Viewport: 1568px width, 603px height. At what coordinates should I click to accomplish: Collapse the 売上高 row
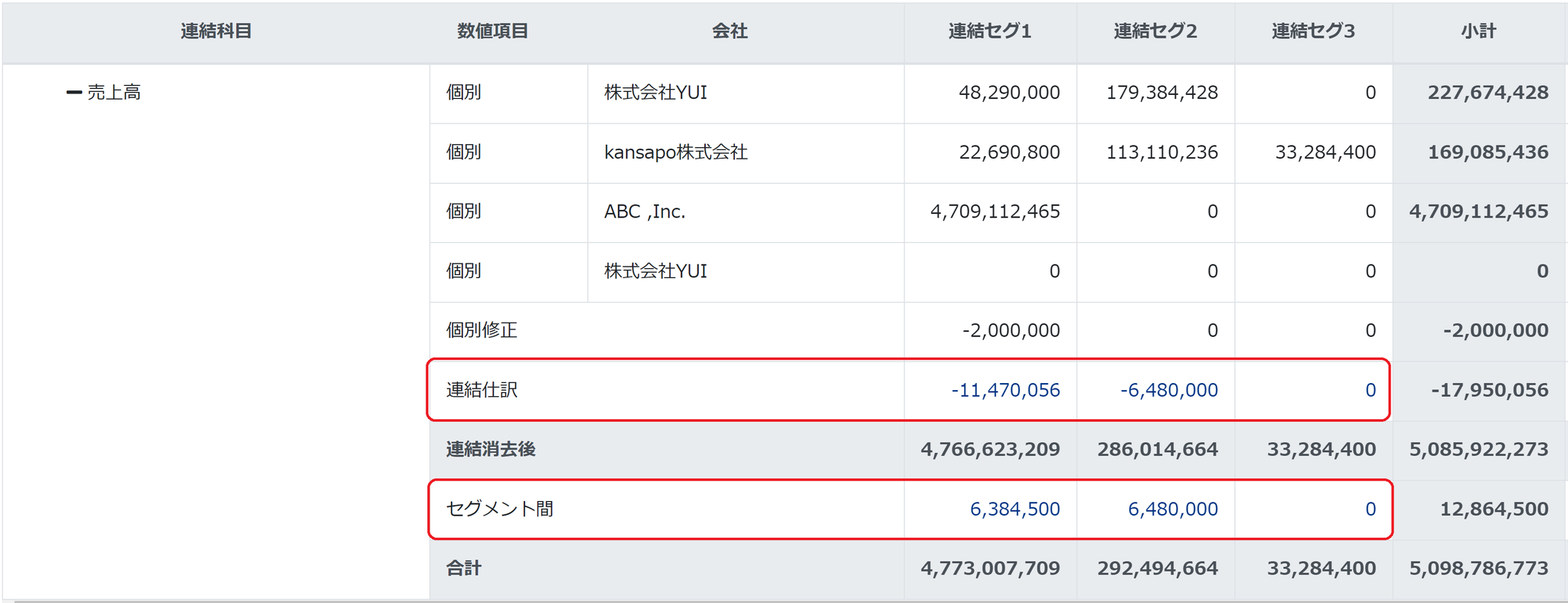[x=73, y=93]
